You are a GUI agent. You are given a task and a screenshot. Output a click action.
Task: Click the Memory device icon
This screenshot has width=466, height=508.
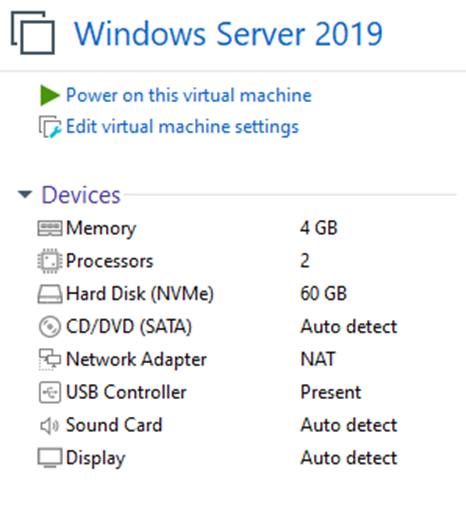tap(49, 228)
